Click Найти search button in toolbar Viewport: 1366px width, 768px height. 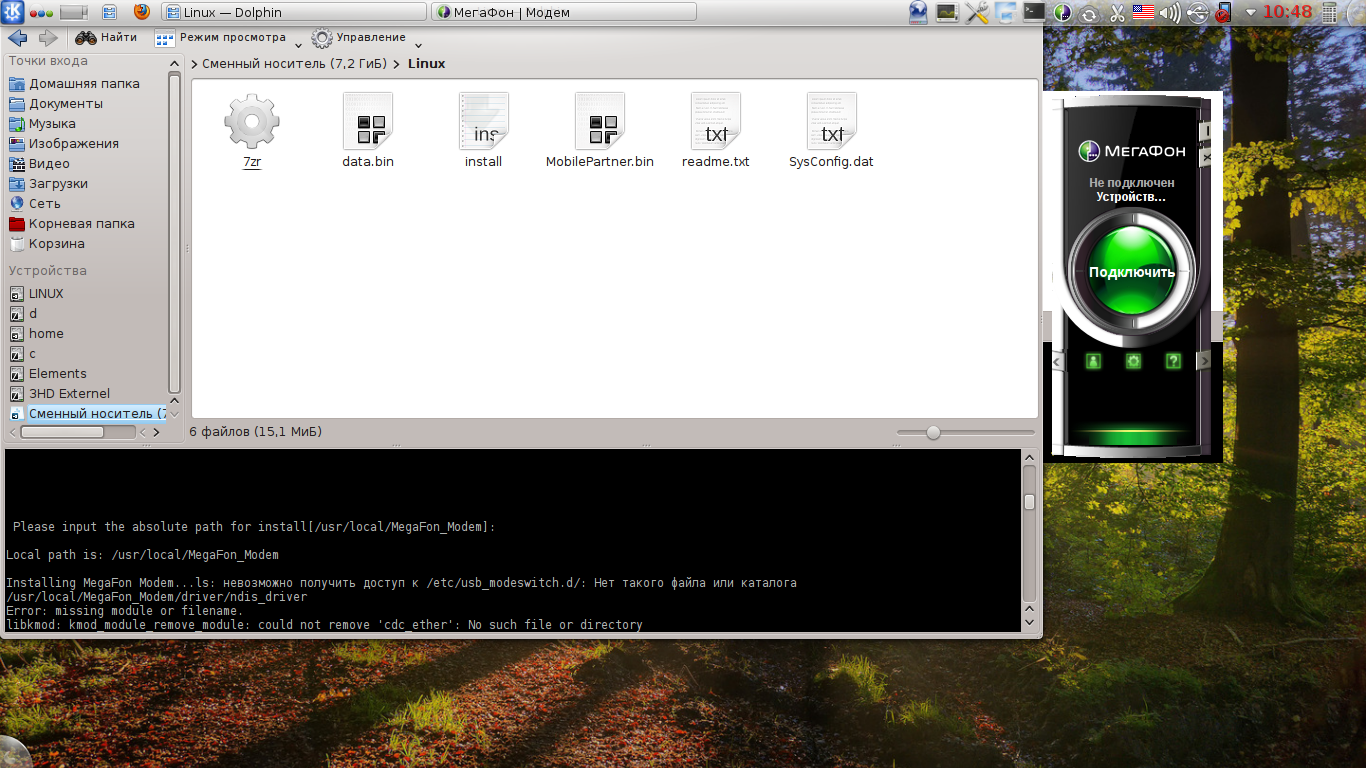106,38
